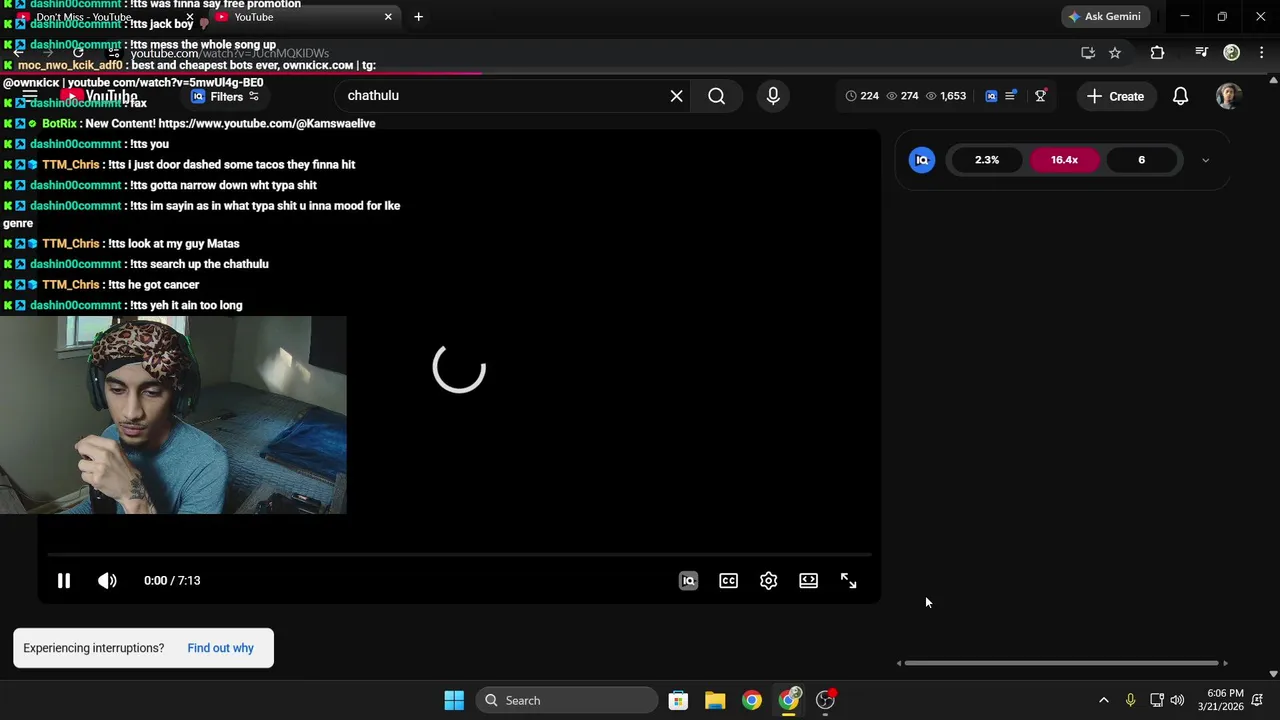Open the system volume tray icon
This screenshot has height=720, width=1280.
coord(1177,700)
